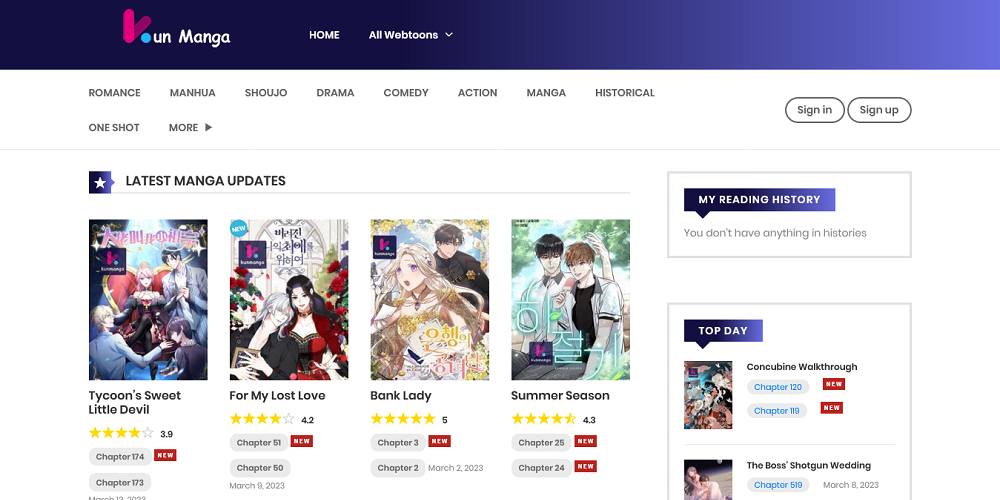Open the MANHUA genre
This screenshot has width=1000, height=500.
(x=193, y=92)
